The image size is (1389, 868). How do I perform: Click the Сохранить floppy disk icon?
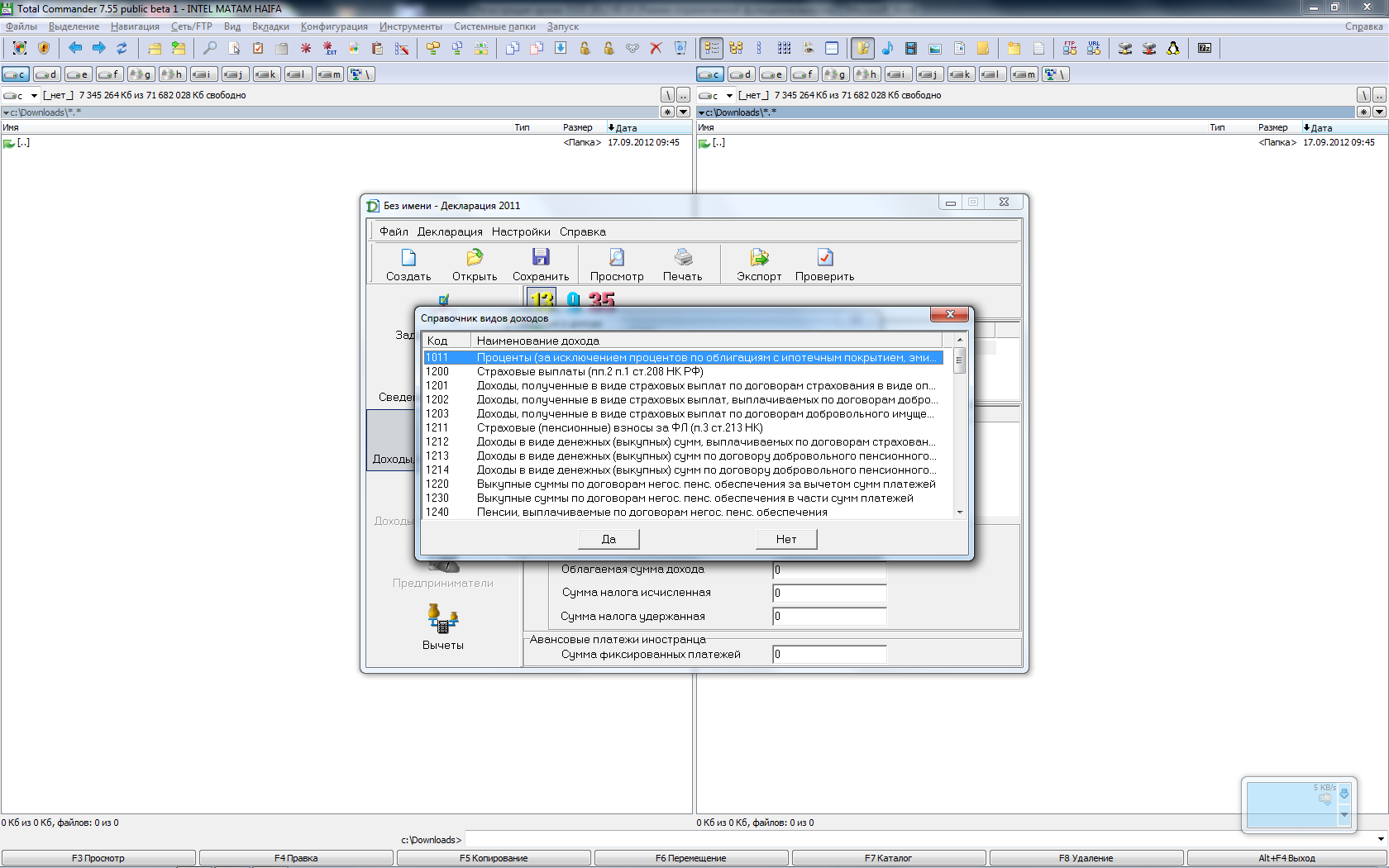pyautogui.click(x=541, y=258)
